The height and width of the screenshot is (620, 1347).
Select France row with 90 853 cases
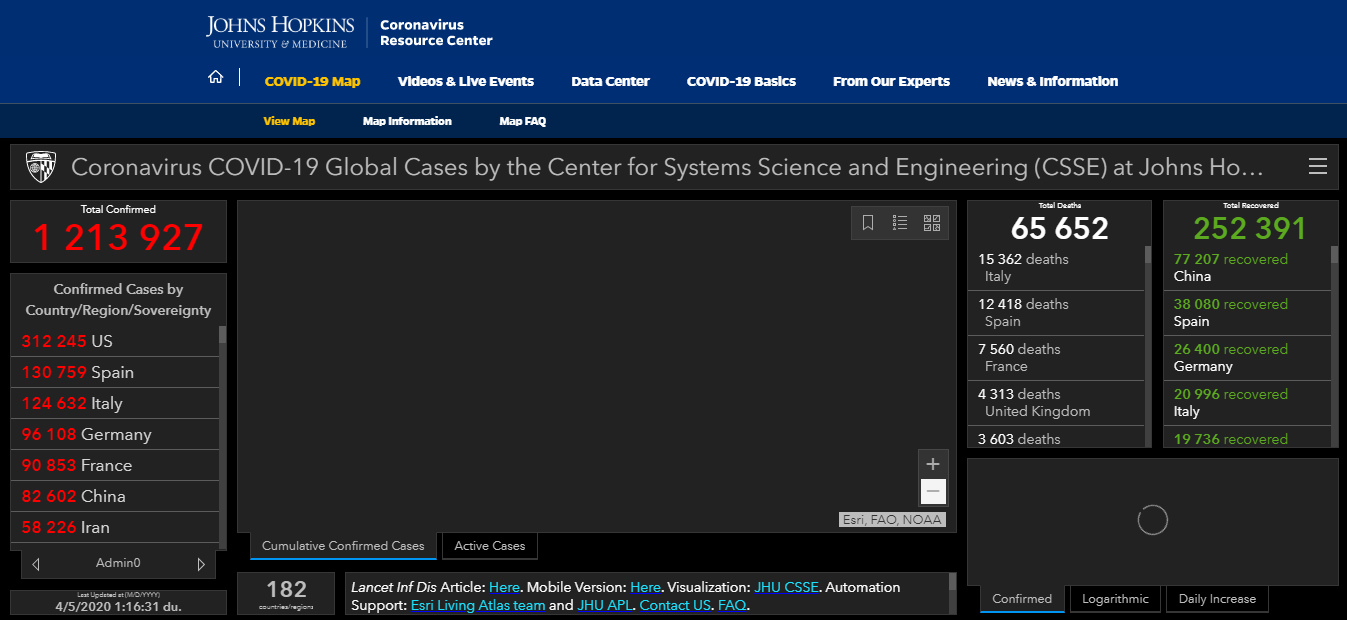(115, 465)
